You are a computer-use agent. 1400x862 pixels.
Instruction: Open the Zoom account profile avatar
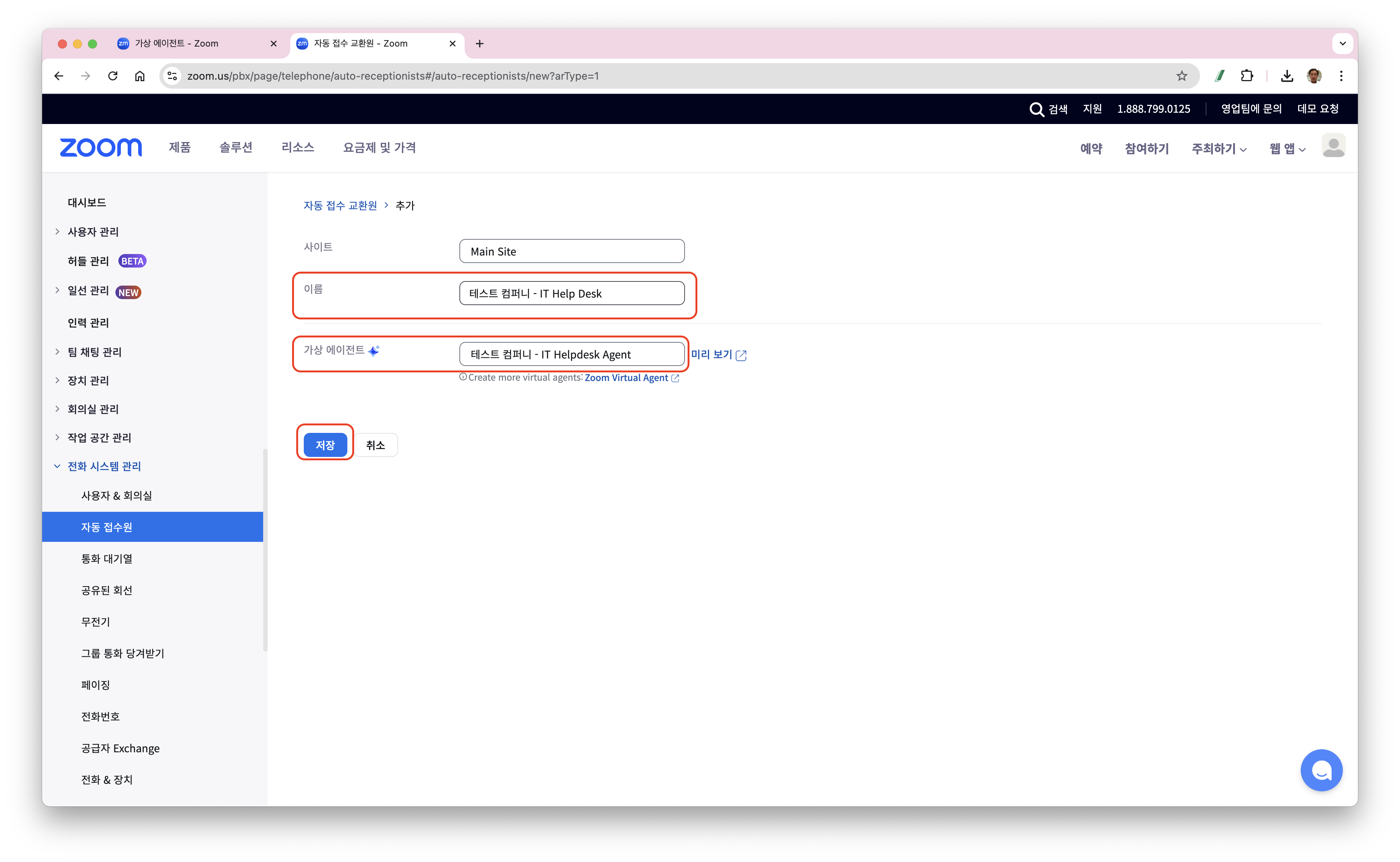point(1333,146)
